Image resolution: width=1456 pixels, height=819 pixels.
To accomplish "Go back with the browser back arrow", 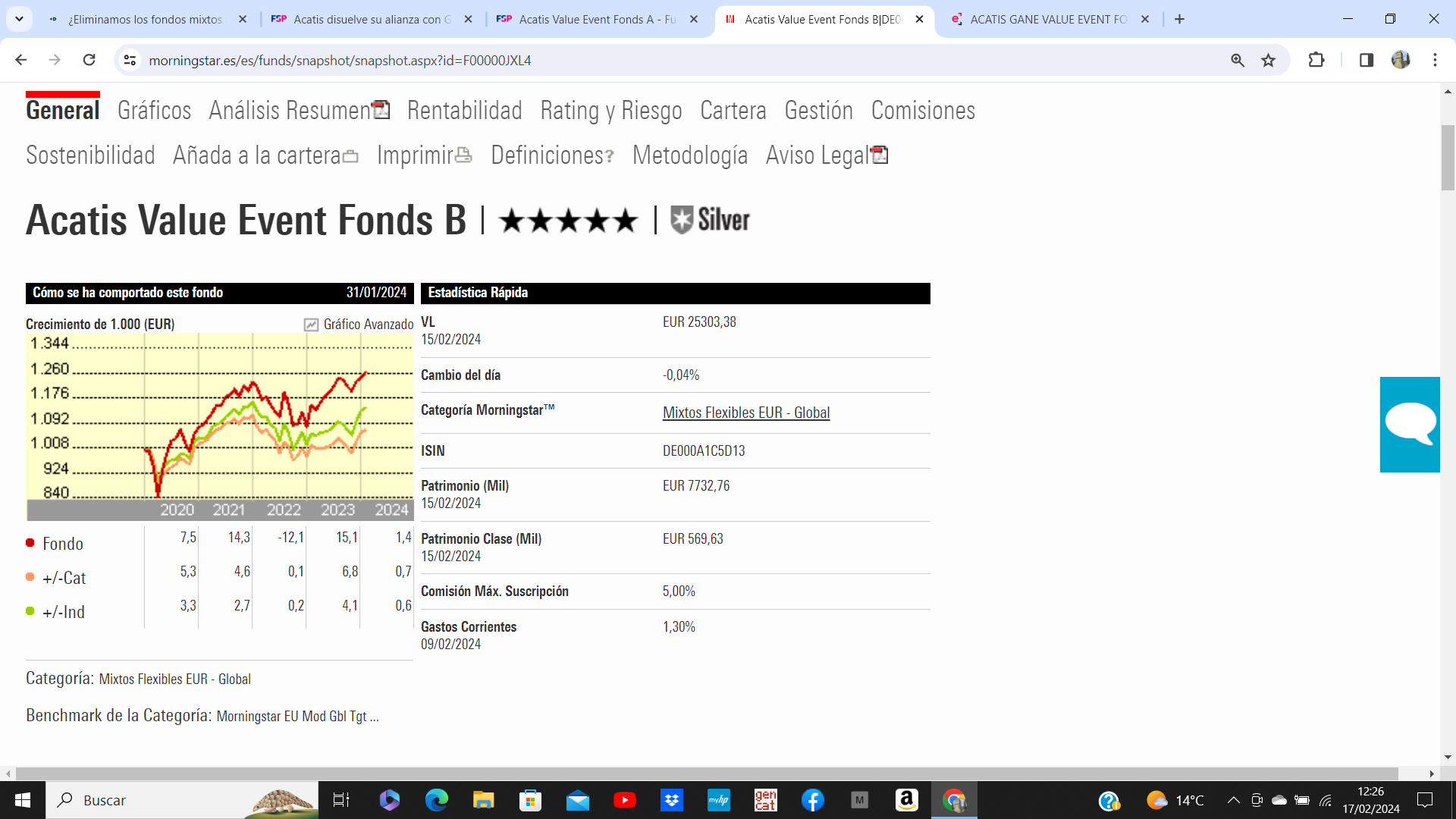I will click(21, 60).
